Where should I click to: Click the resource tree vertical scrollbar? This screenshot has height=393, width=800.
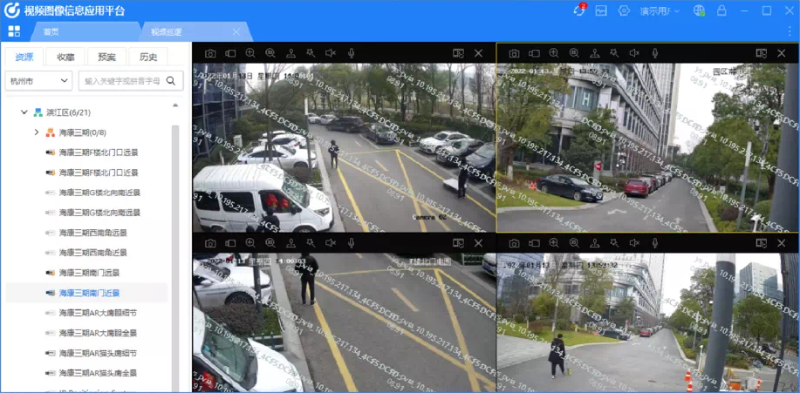tap(175, 255)
